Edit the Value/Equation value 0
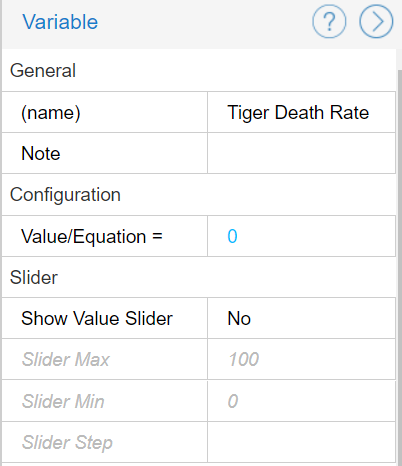This screenshot has width=402, height=466. (x=301, y=236)
